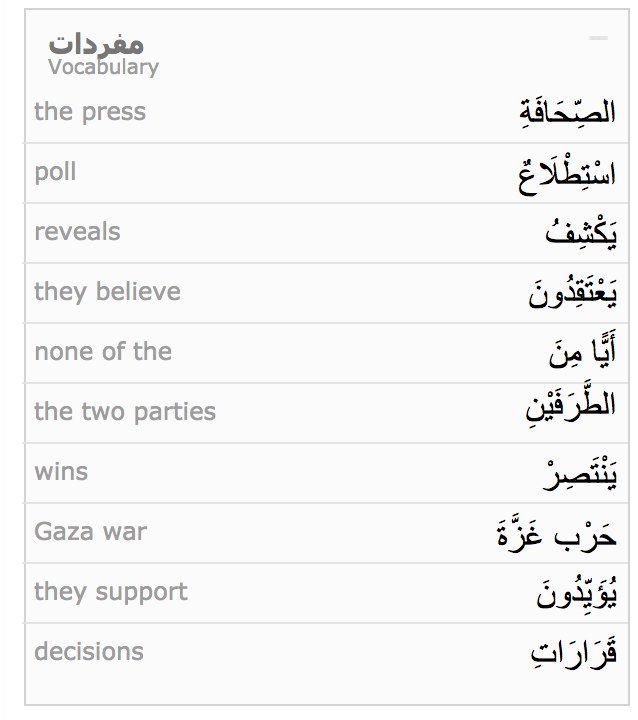Select the Arabic phrase for "none of the"

point(582,352)
